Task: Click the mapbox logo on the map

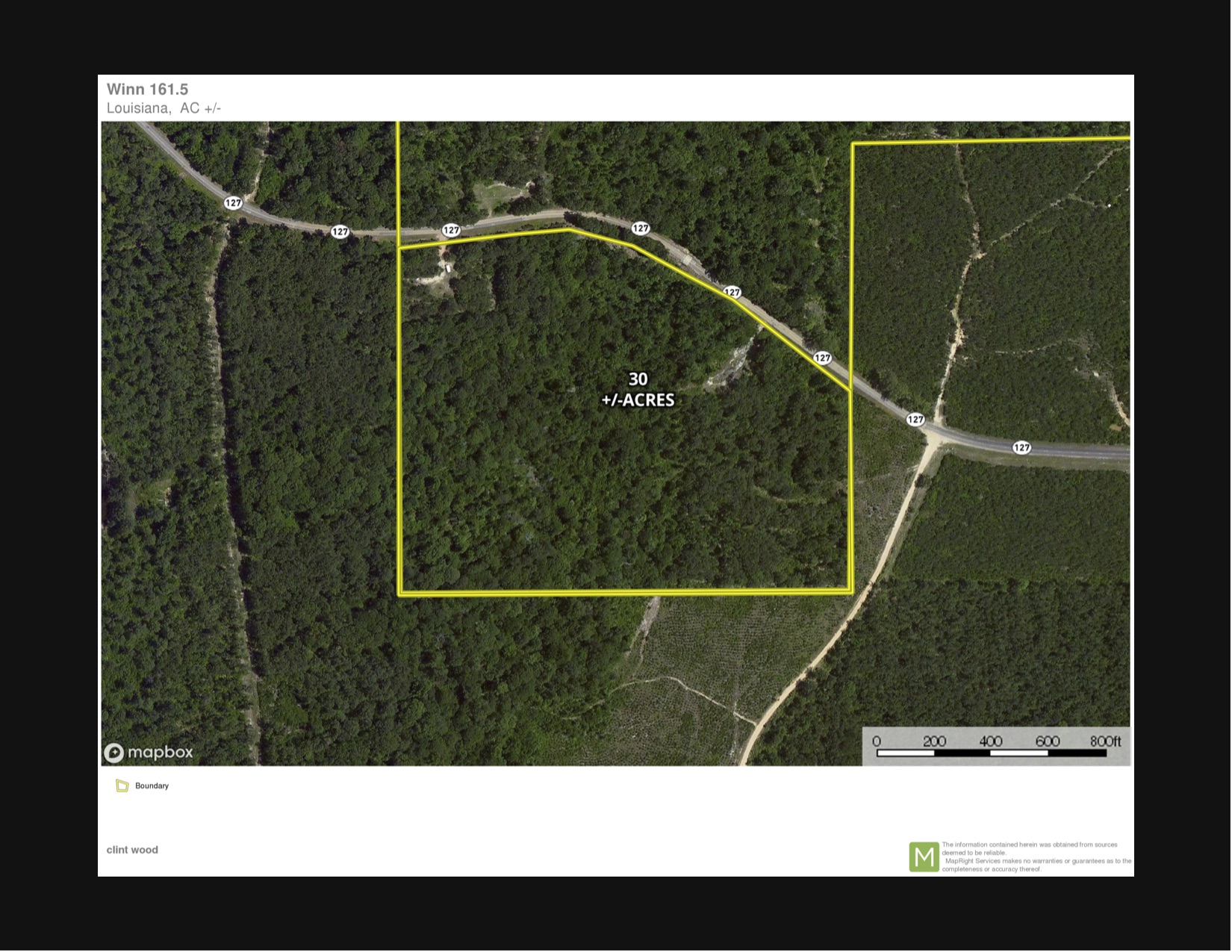Action: point(149,753)
